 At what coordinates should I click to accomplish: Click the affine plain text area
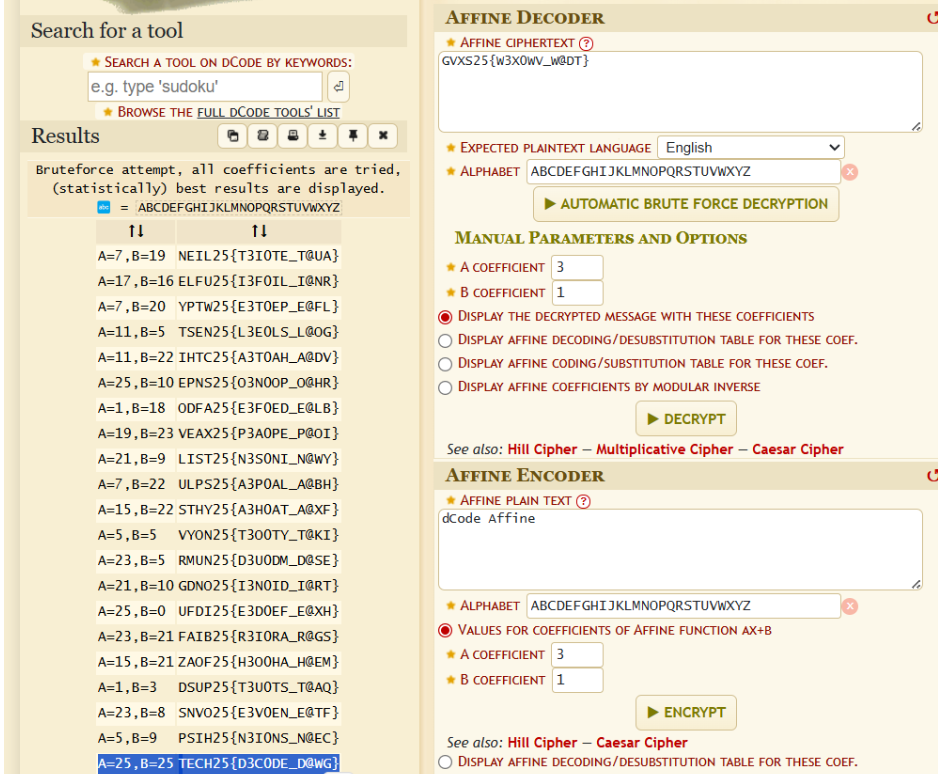680,549
